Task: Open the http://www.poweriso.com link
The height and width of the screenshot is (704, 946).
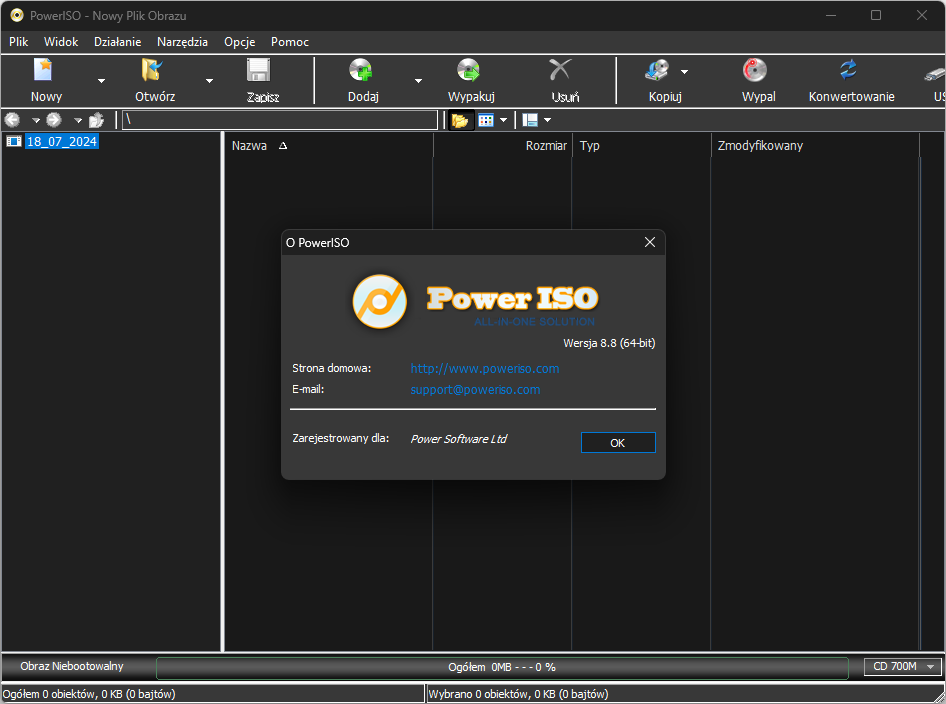Action: [x=484, y=369]
